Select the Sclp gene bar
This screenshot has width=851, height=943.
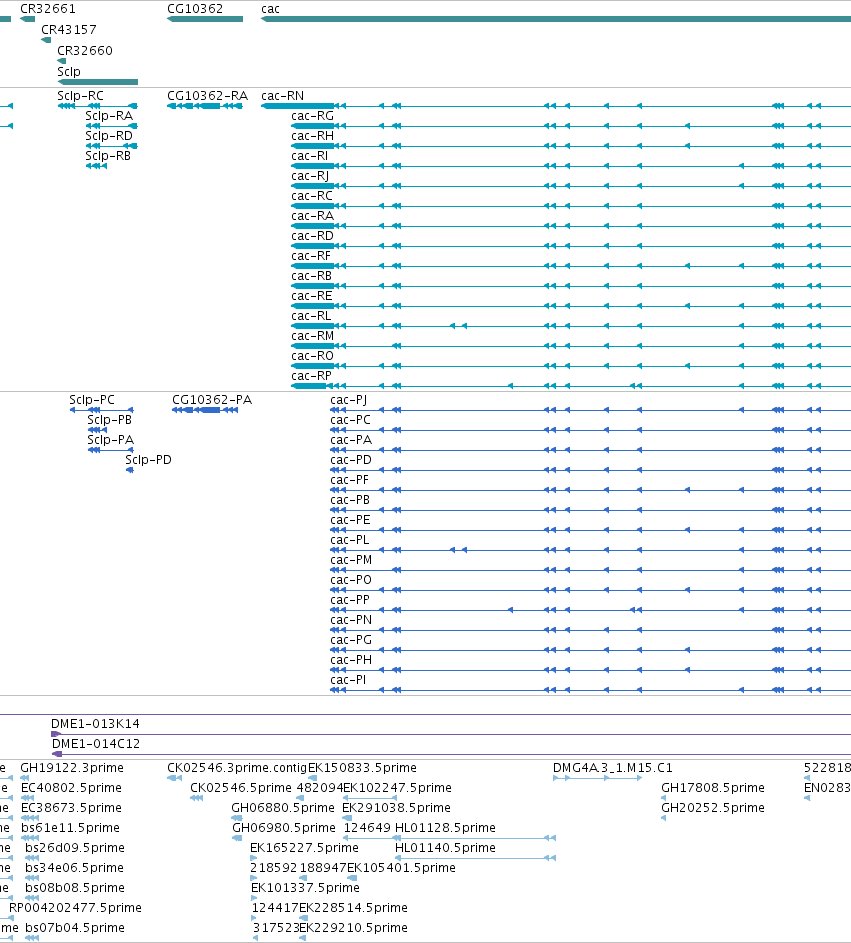[x=97, y=82]
